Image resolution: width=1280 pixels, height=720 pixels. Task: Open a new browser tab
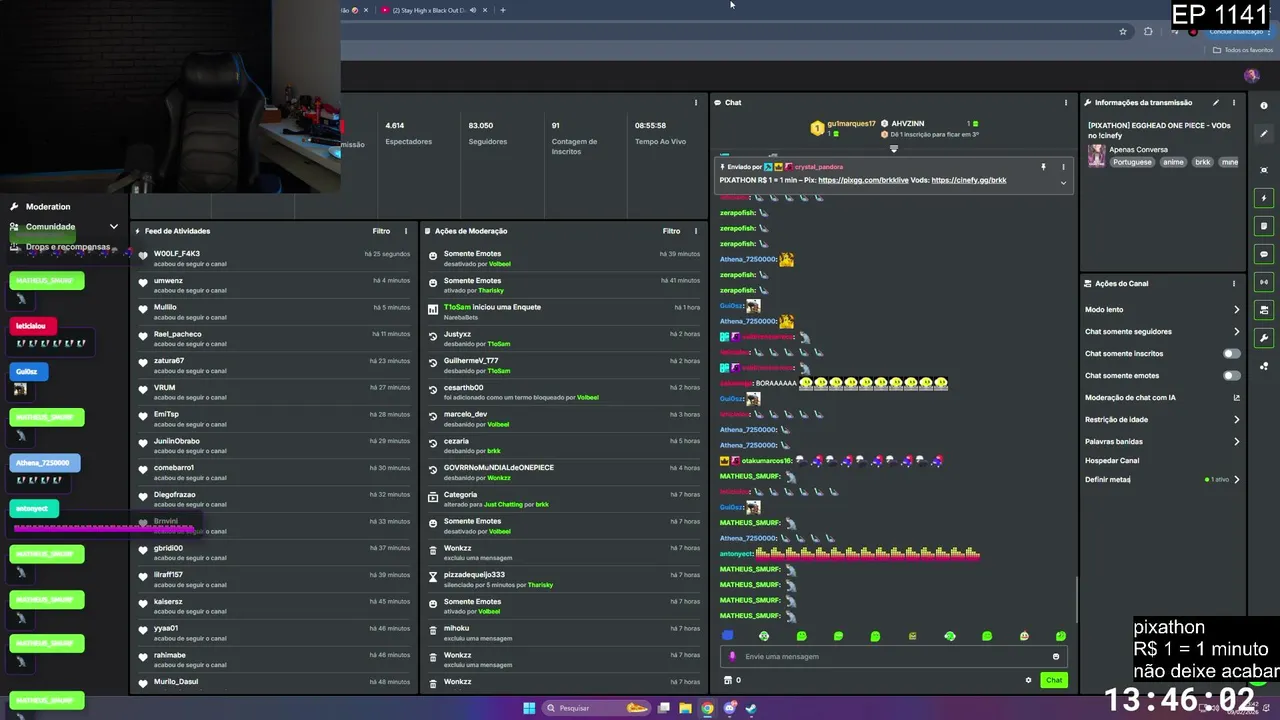[x=503, y=10]
